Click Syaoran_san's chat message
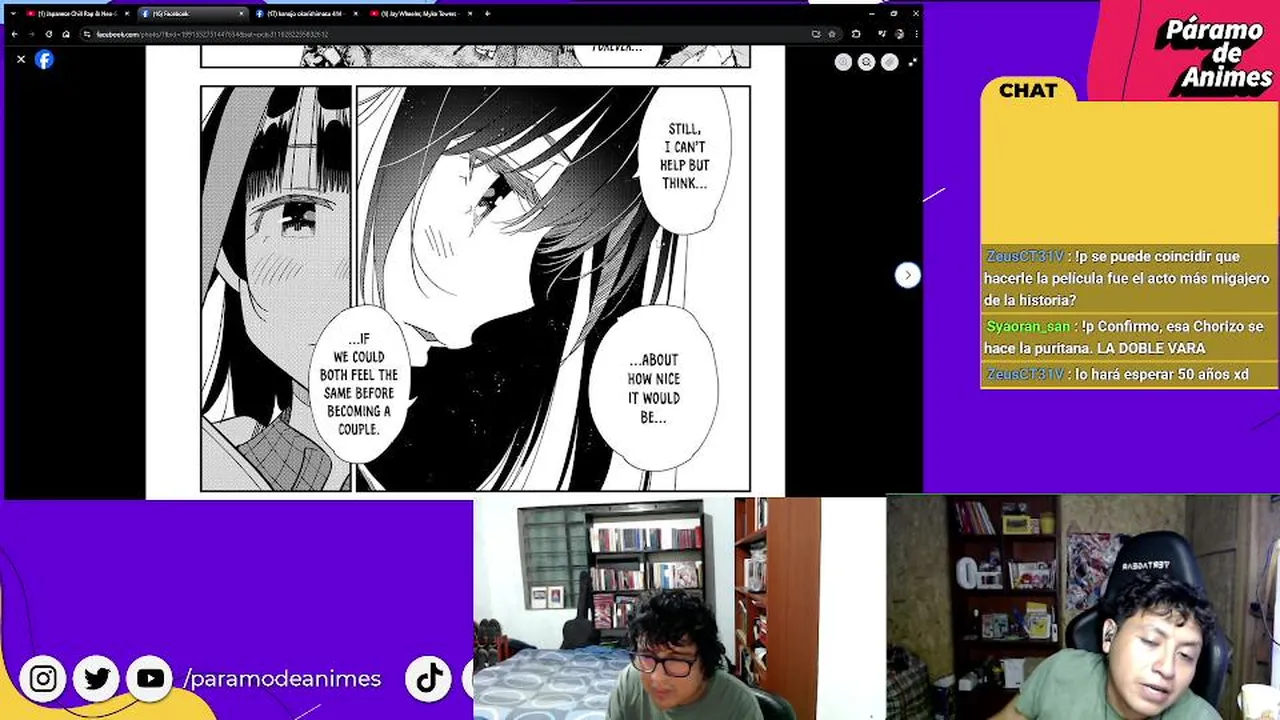The image size is (1280, 720). click(x=1128, y=337)
